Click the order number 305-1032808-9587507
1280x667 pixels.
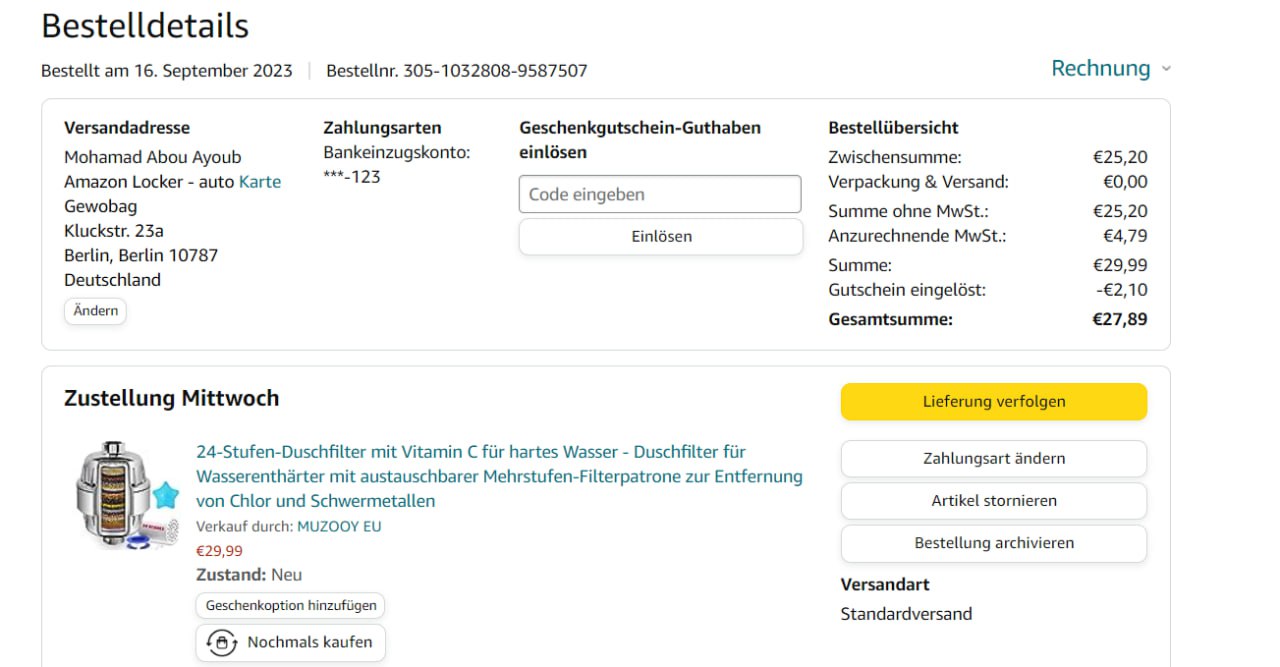495,71
